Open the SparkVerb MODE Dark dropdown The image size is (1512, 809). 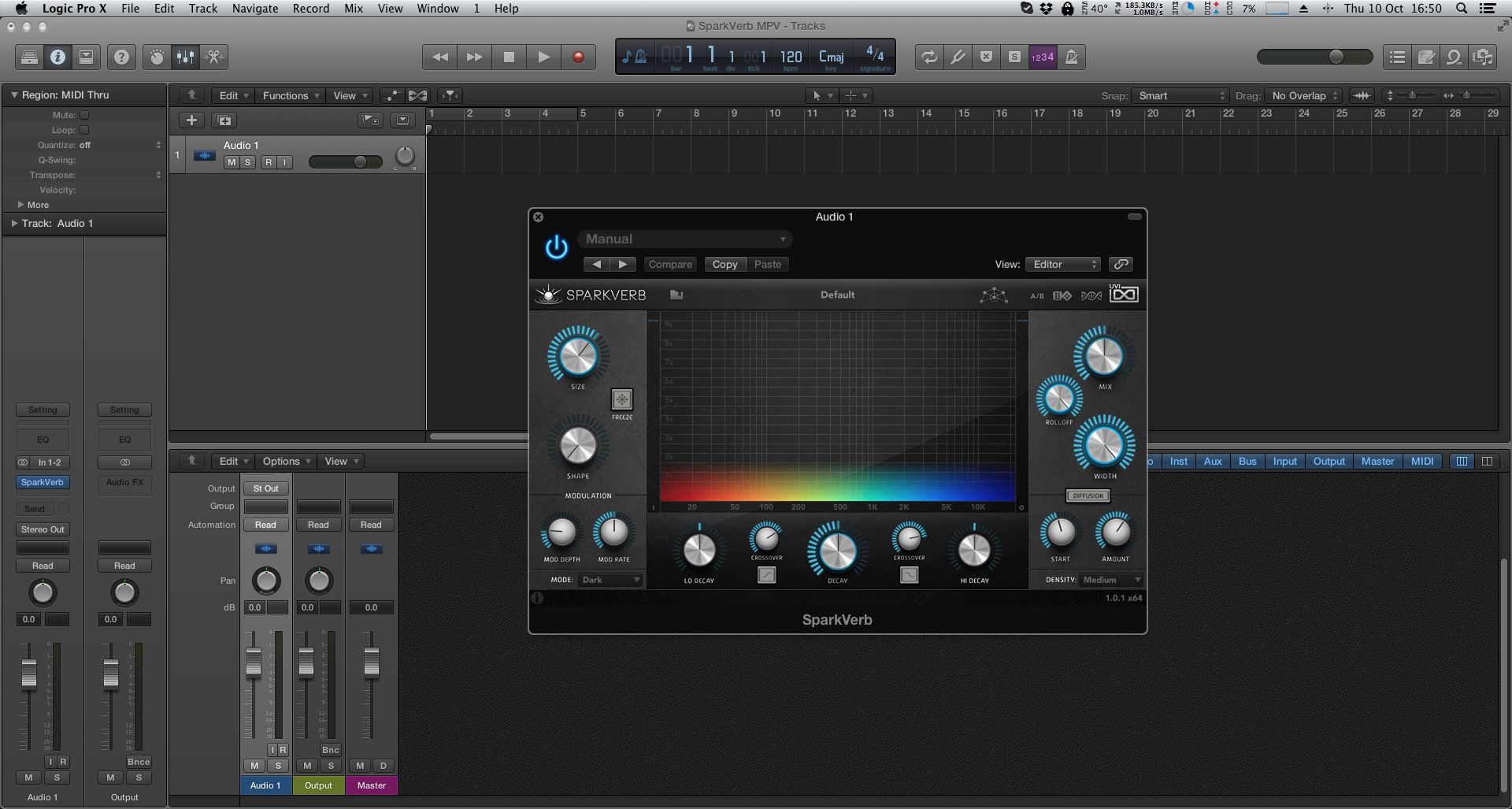[x=611, y=580]
